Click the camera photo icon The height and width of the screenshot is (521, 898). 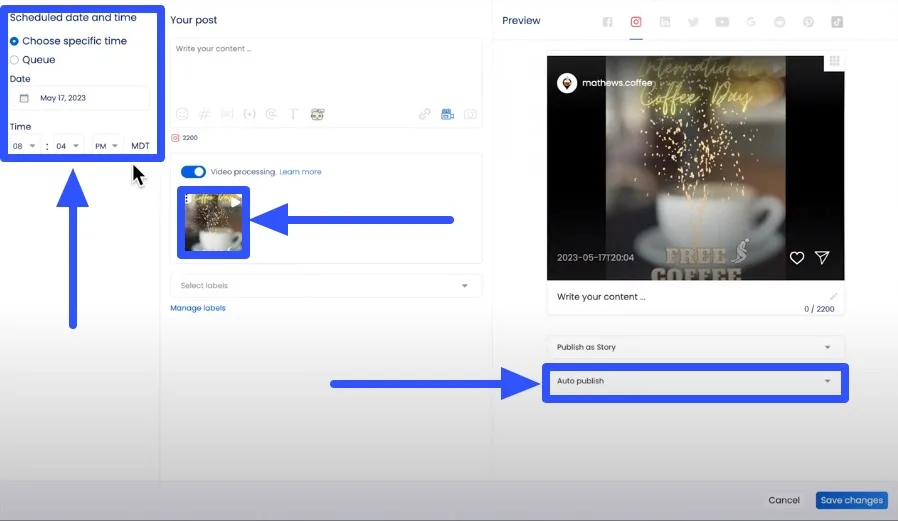[469, 114]
